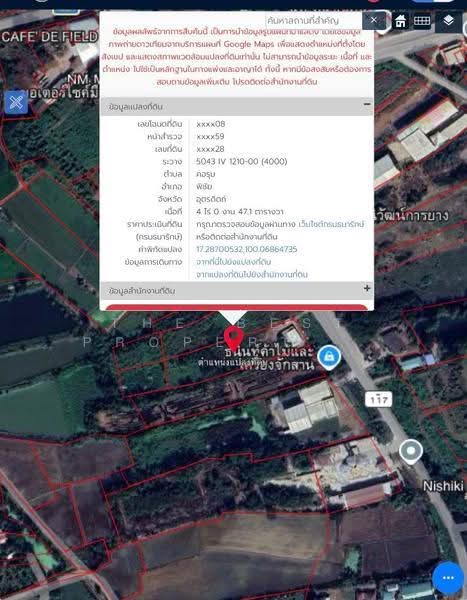Select the area value 4 ไร่ 0 งาน 47.1 ตารางวา
Screen dimensions: 467x600
(240, 212)
